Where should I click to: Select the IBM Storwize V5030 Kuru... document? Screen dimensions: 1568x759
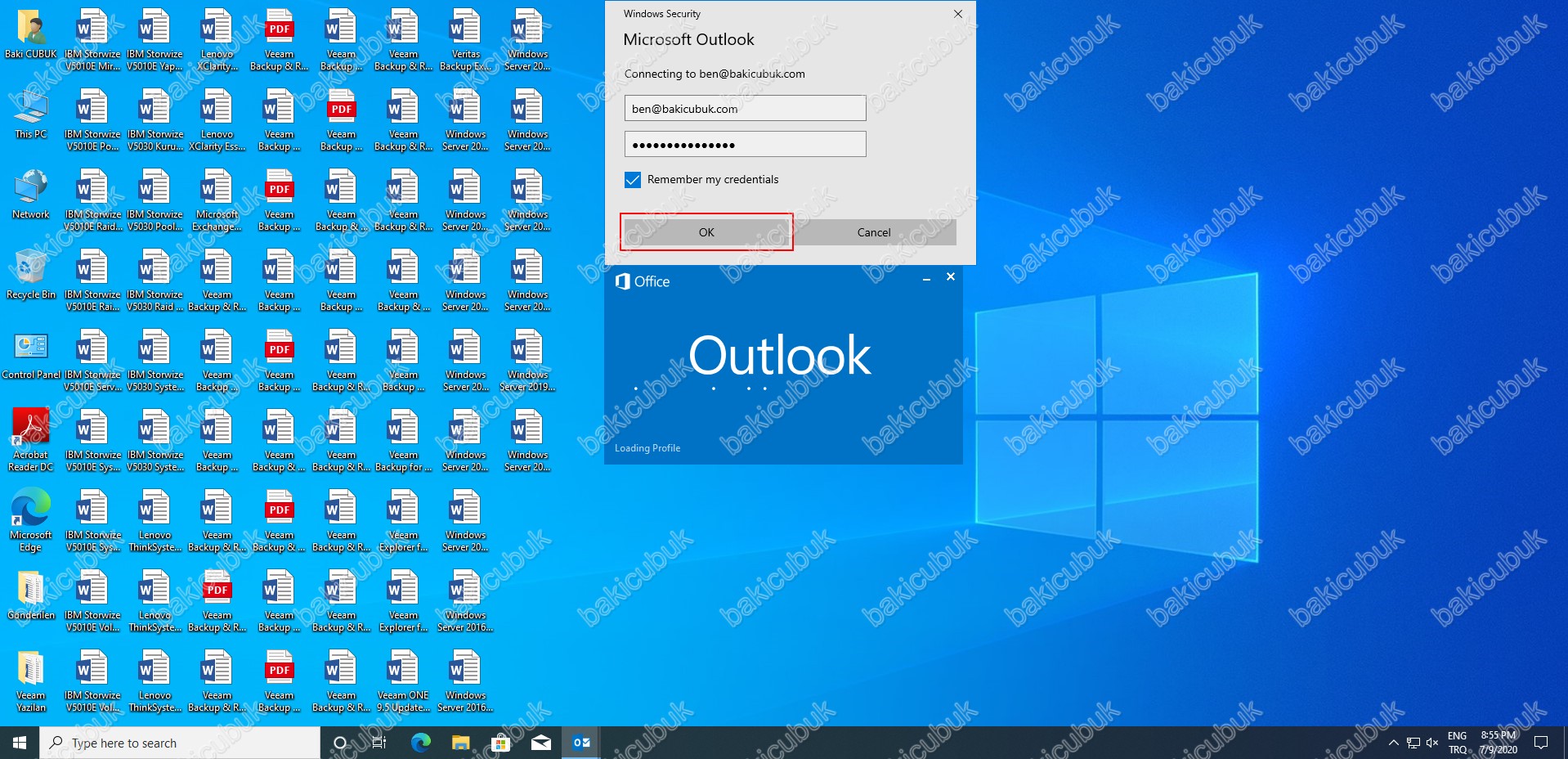coord(155,121)
